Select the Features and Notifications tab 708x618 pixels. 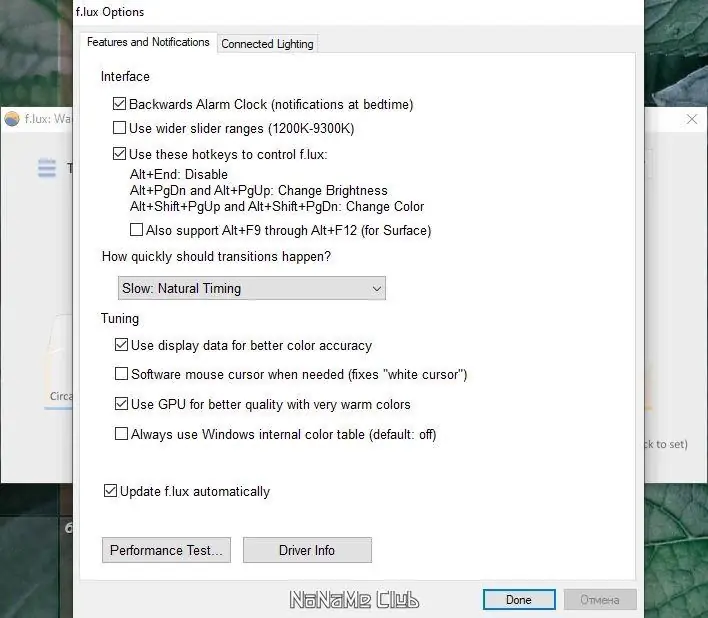(148, 42)
